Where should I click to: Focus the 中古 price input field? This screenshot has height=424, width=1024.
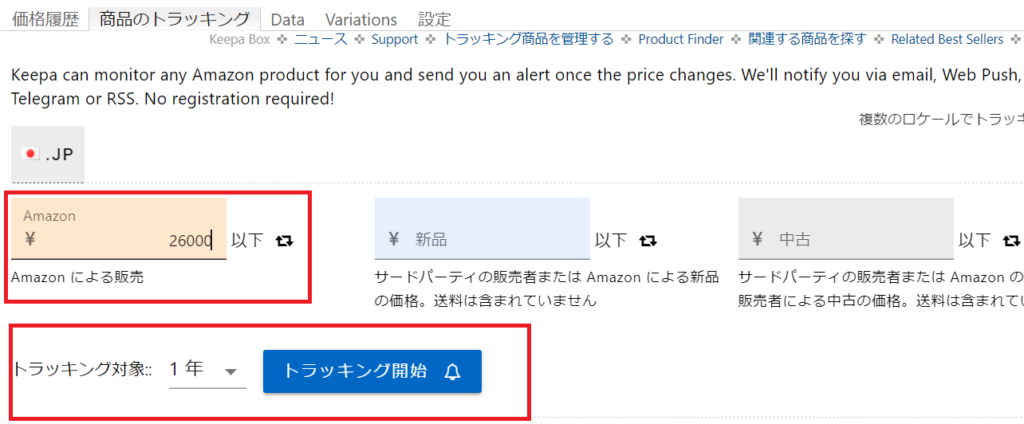click(x=846, y=229)
